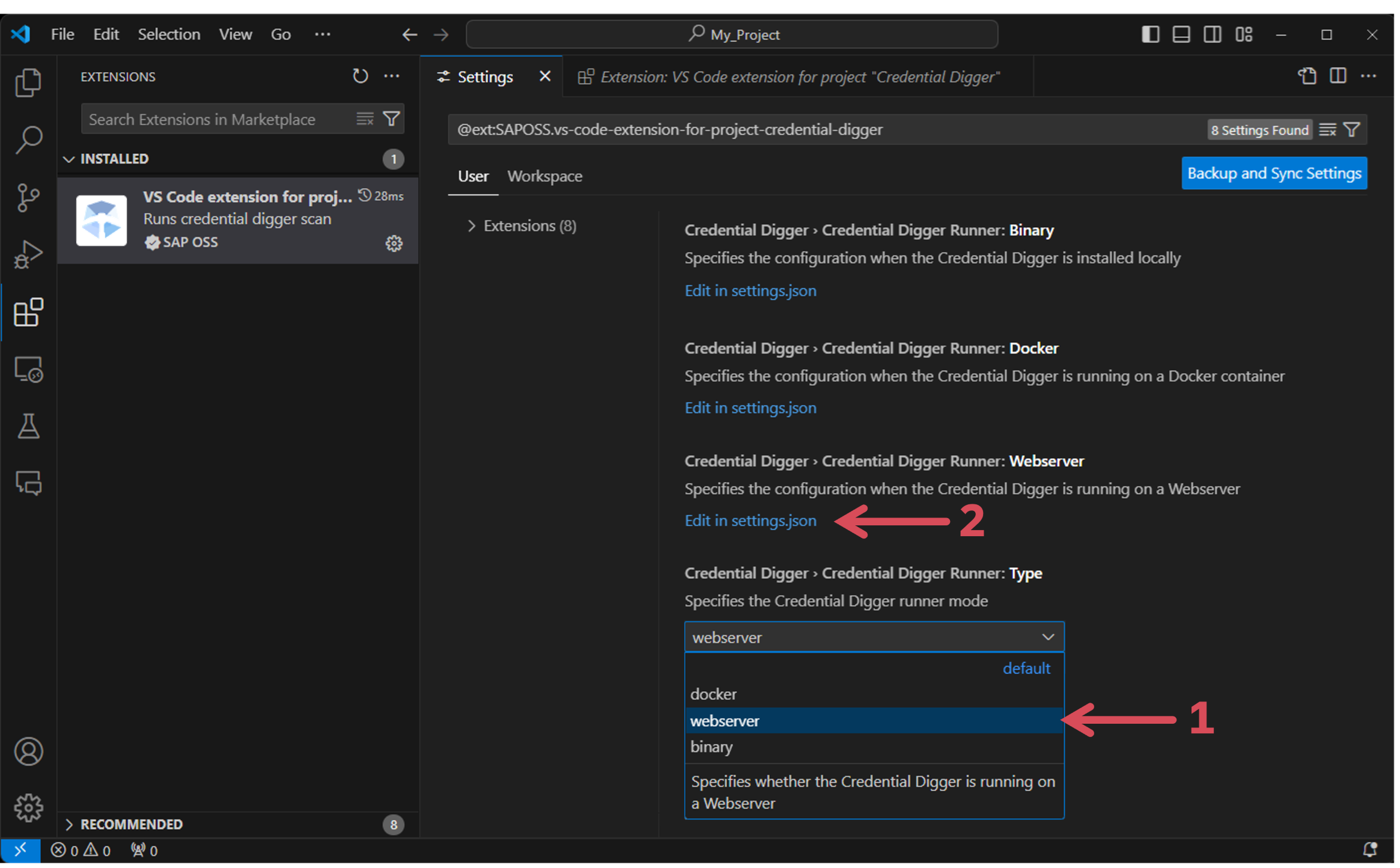Image resolution: width=1400 pixels, height=868 pixels.
Task: Open editor more actions menu
Action: (x=1369, y=76)
